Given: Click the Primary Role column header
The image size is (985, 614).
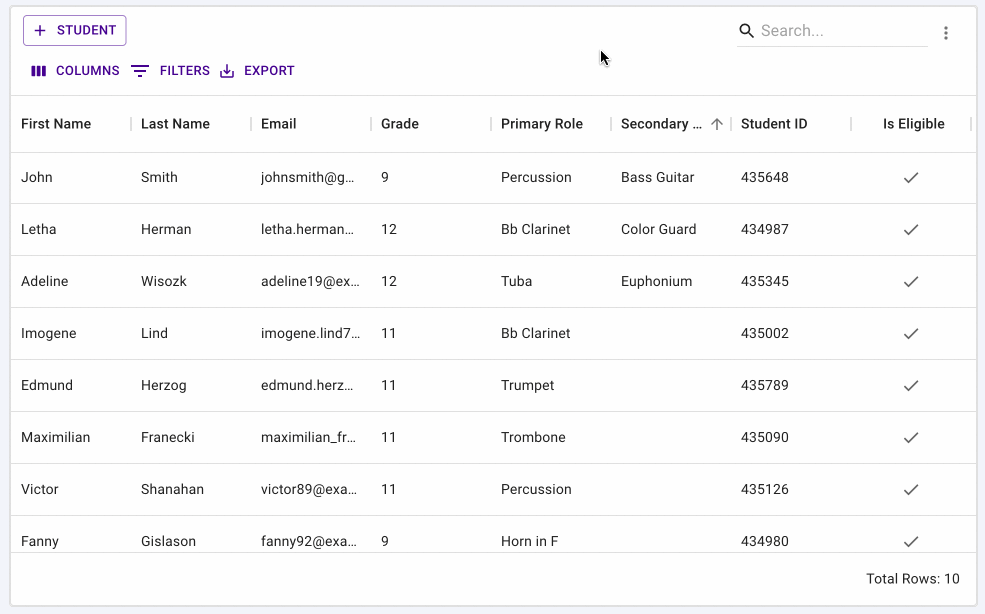Looking at the screenshot, I should pyautogui.click(x=542, y=124).
